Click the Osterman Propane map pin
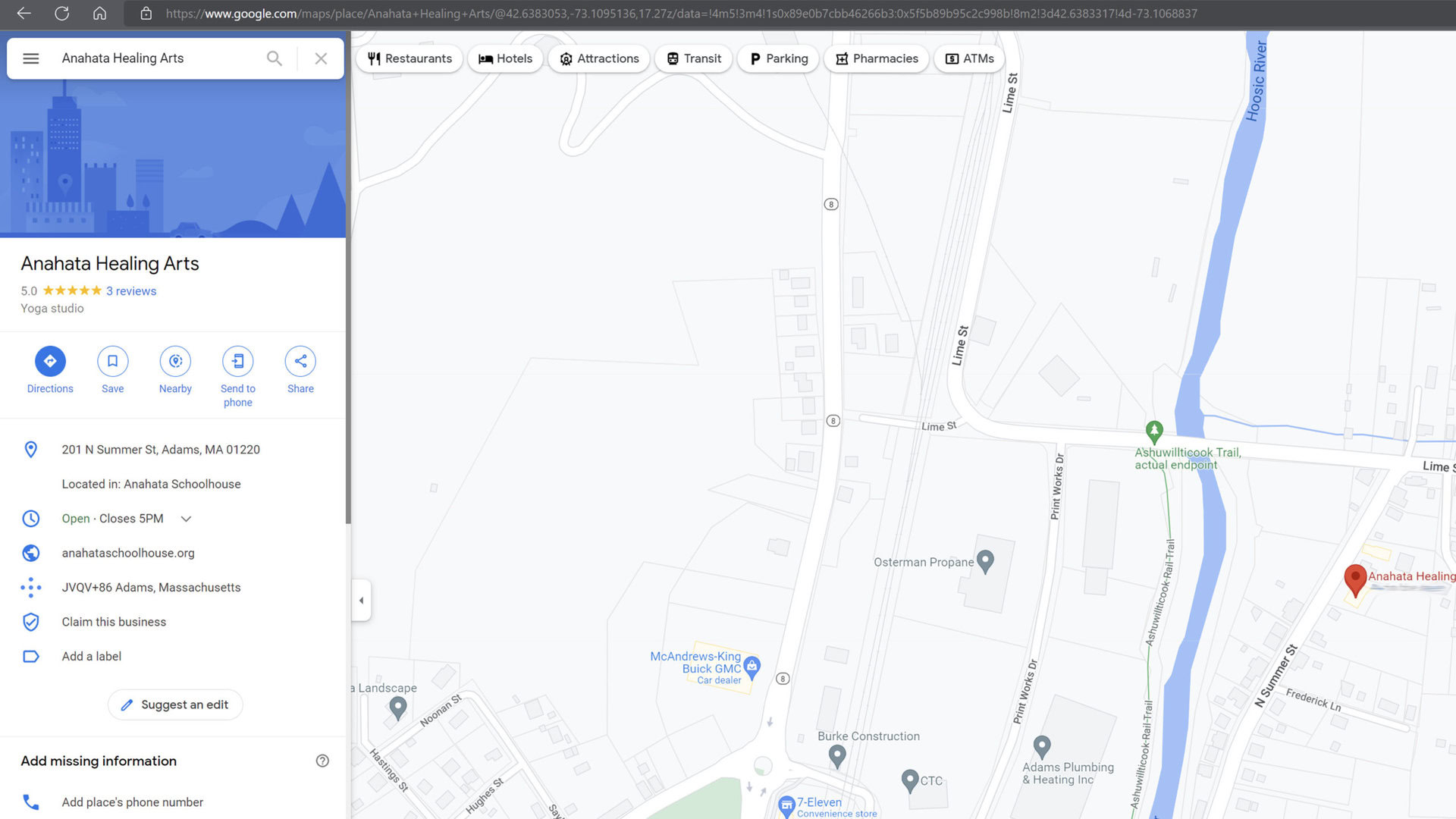Image resolution: width=1456 pixels, height=819 pixels. click(x=985, y=560)
